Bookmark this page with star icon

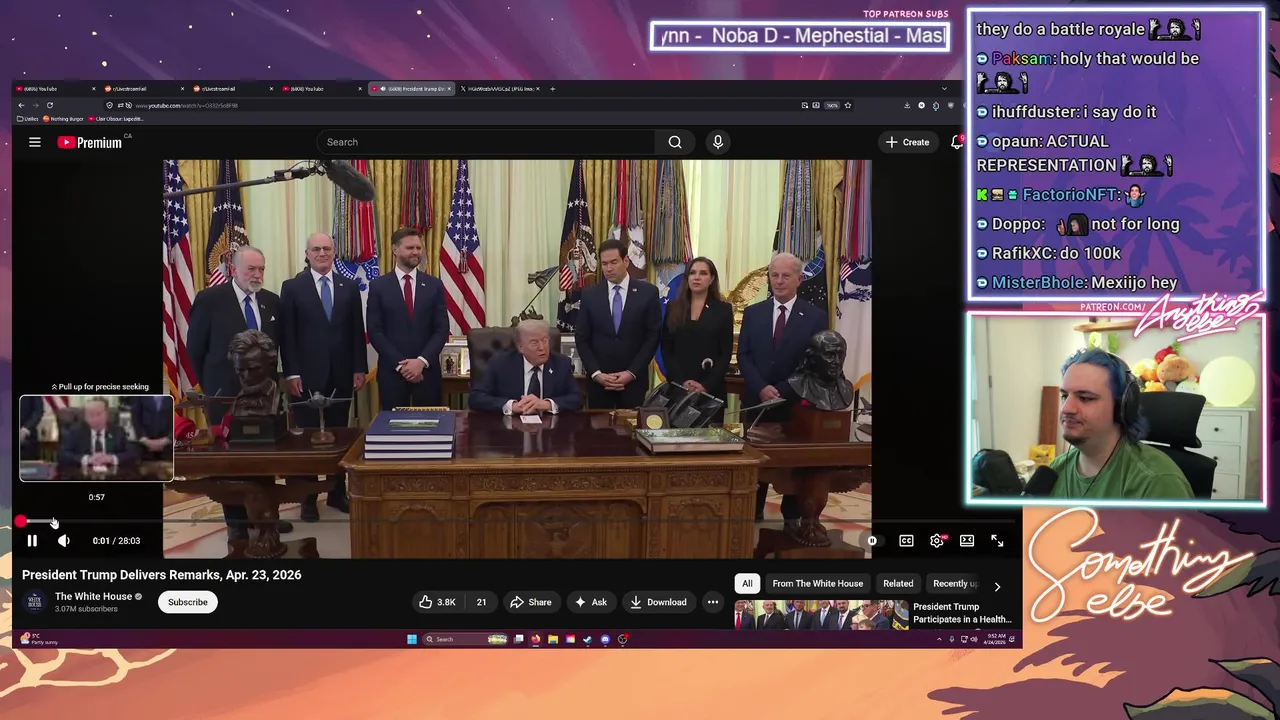[x=848, y=105]
